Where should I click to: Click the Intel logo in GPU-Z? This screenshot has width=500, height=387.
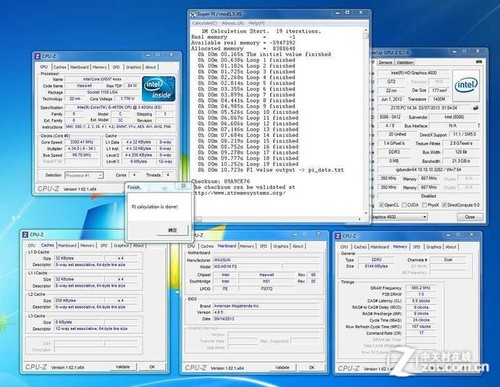pos(466,85)
